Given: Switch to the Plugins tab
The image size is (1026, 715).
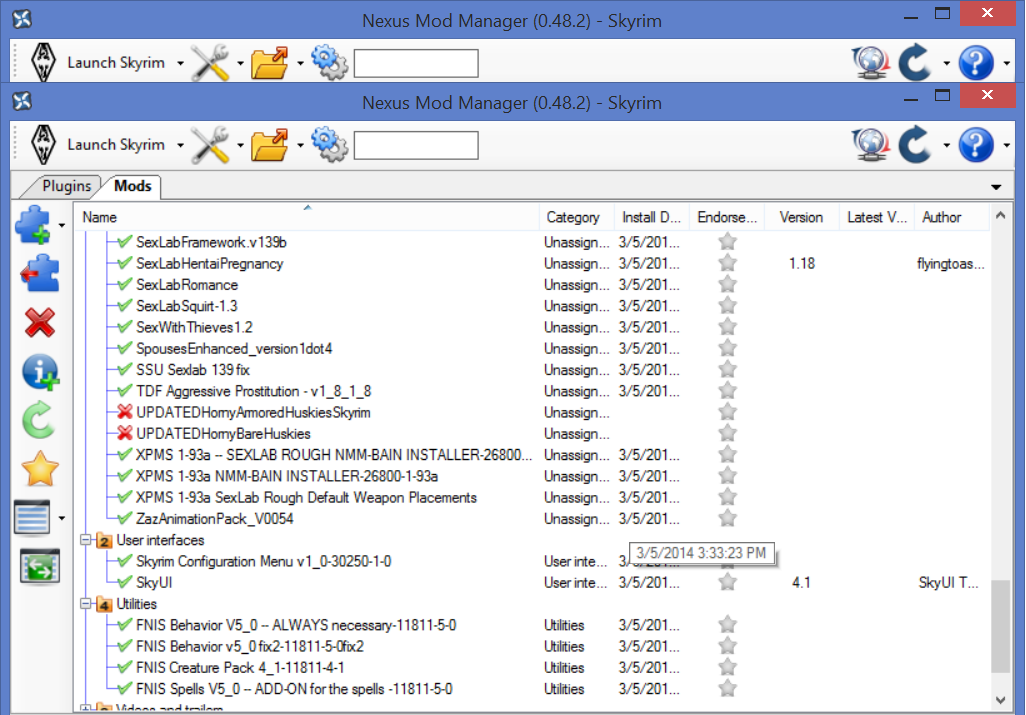Looking at the screenshot, I should [66, 186].
